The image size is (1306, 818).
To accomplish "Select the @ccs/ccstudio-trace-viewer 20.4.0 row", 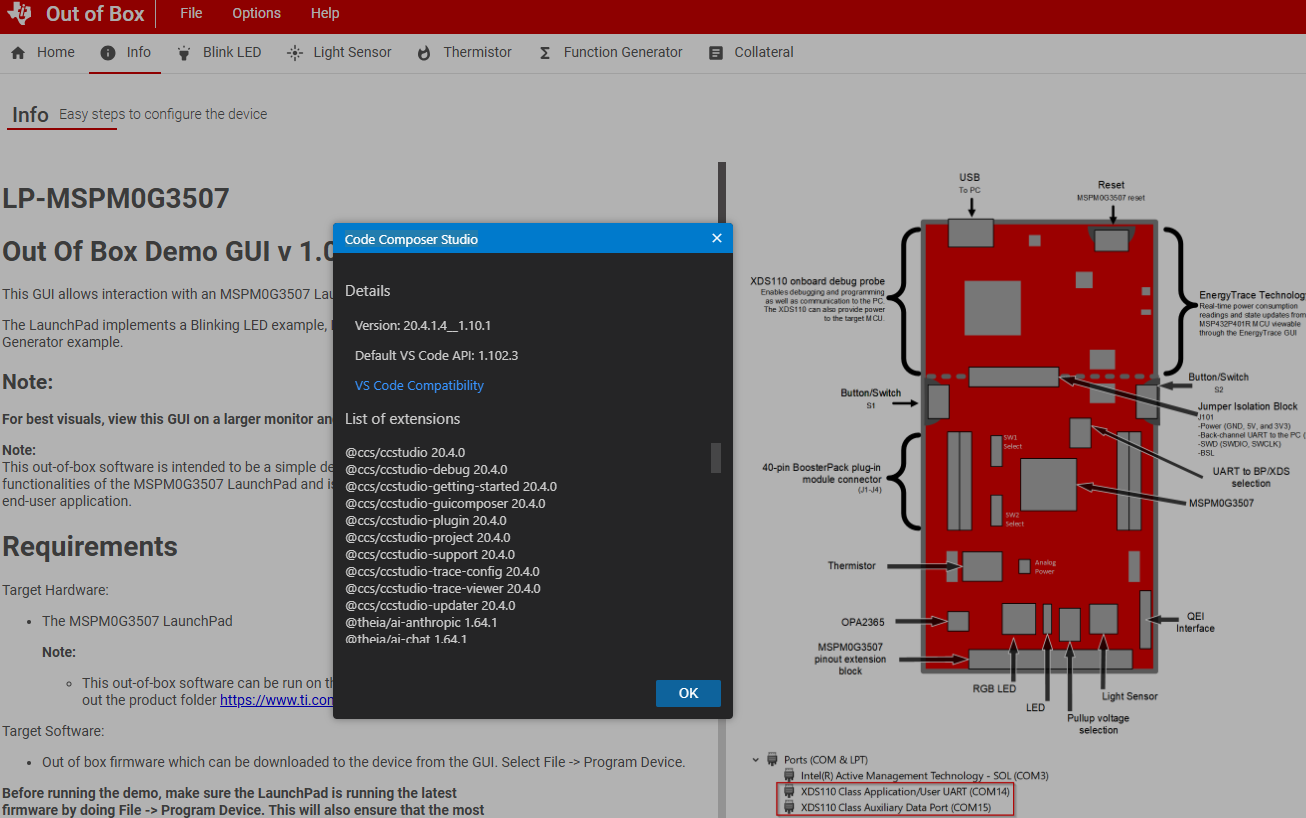I will [443, 588].
